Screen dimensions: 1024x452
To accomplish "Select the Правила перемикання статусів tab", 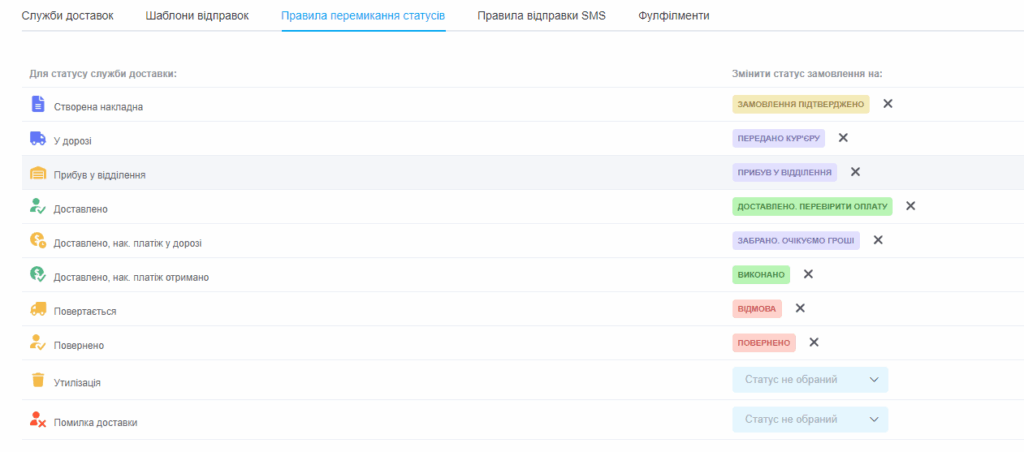I will (364, 16).
